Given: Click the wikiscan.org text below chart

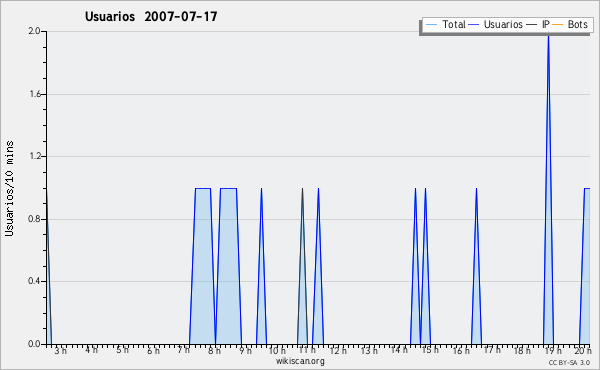Looking at the screenshot, I should coord(300,361).
